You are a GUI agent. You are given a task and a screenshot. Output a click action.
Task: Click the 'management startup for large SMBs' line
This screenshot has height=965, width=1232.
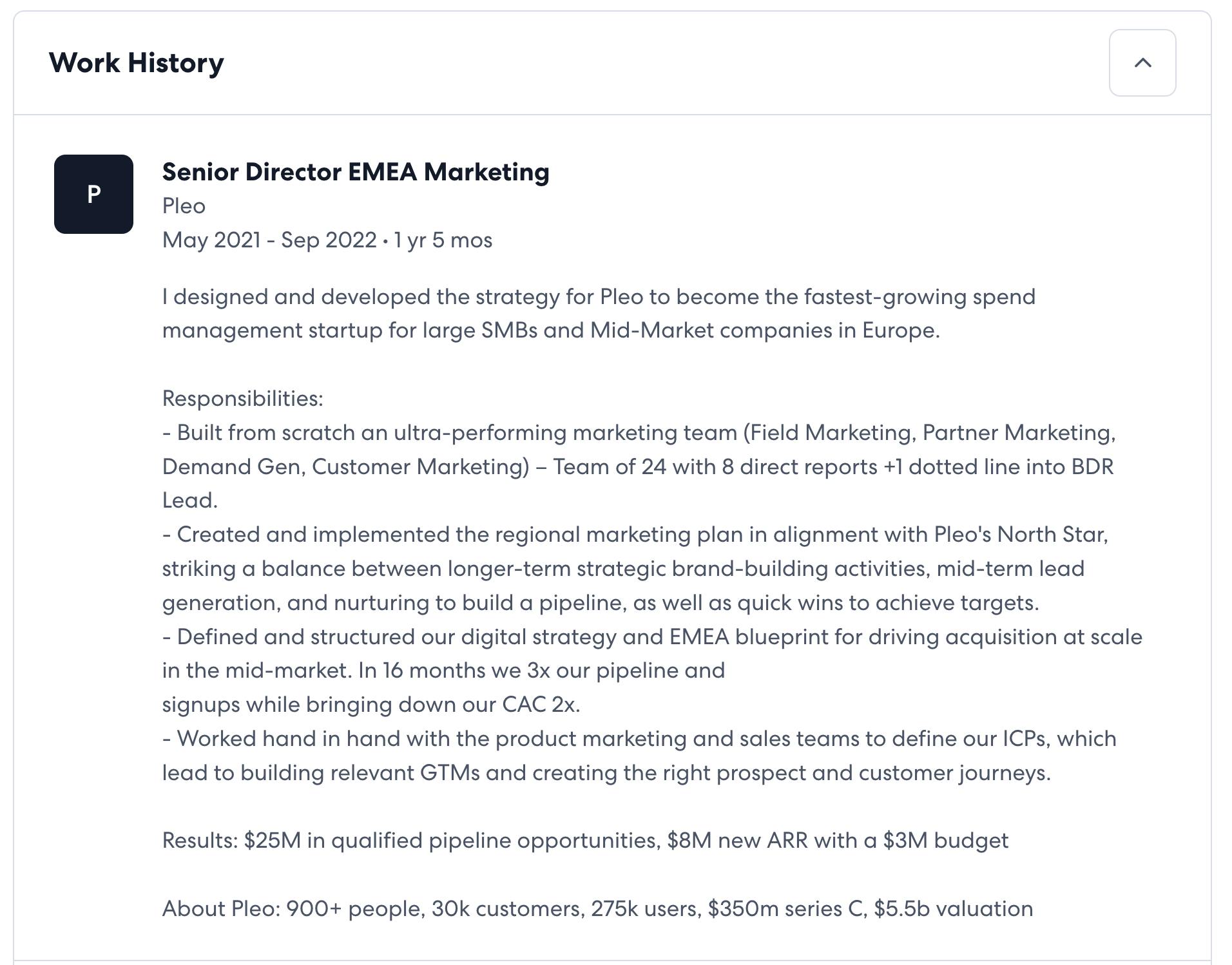click(x=551, y=330)
